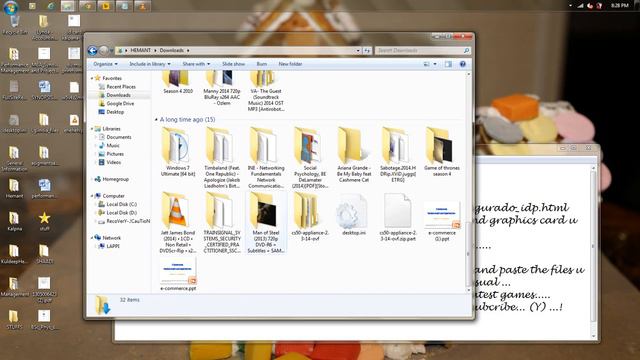Click the Explorer Forward arrow button
Image resolution: width=640 pixels, height=360 pixels.
click(x=103, y=50)
